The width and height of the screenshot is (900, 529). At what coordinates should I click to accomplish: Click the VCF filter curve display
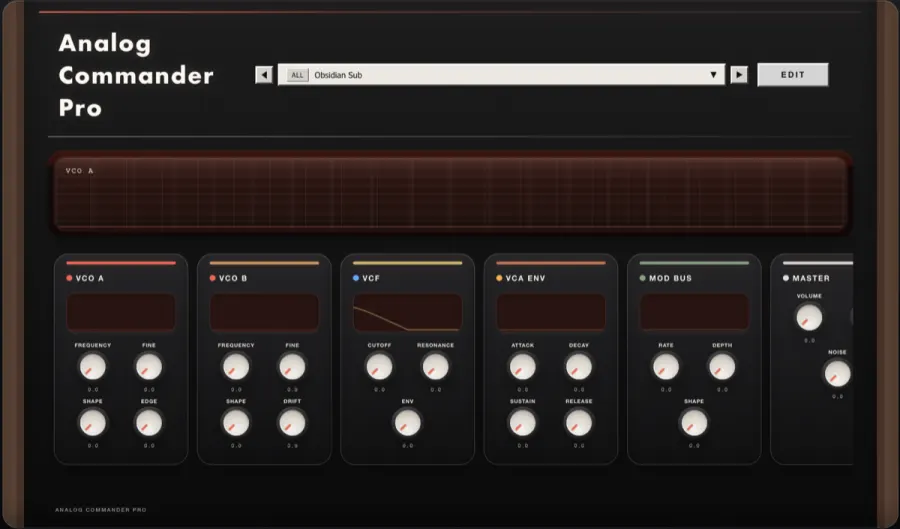pos(407,312)
